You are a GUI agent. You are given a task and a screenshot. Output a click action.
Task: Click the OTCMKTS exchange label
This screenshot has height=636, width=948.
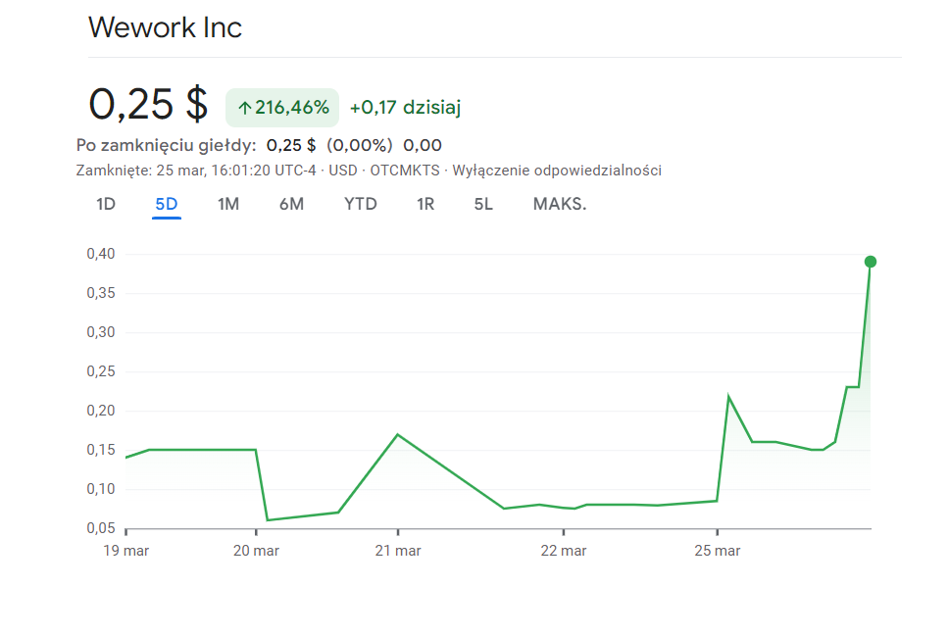pos(405,170)
